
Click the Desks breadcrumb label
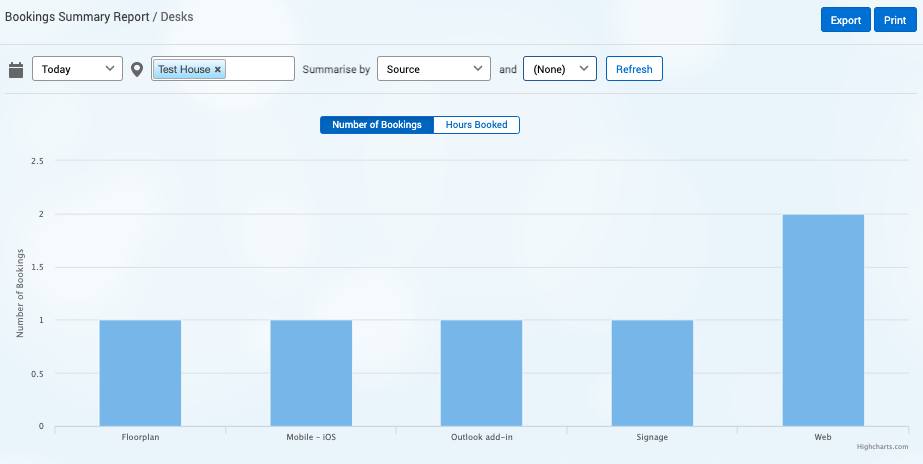click(x=177, y=18)
